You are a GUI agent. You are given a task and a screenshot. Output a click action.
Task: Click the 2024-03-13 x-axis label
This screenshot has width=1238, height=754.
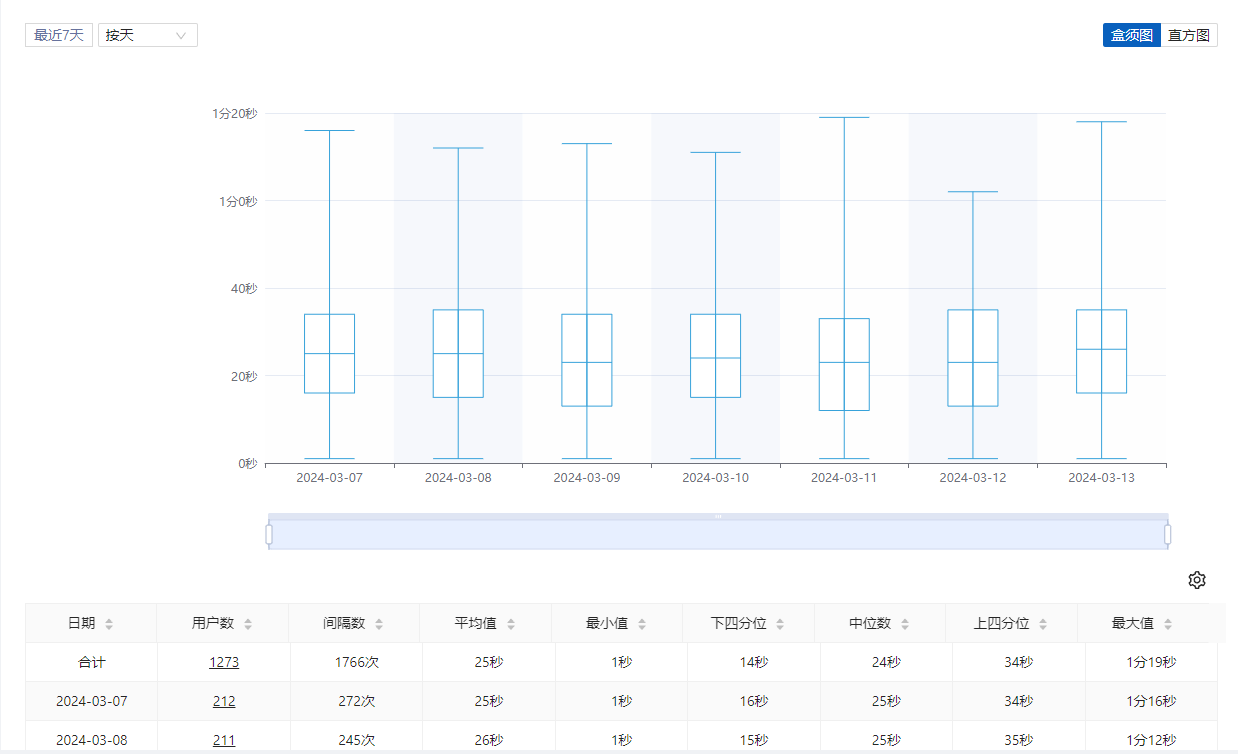point(1101,478)
